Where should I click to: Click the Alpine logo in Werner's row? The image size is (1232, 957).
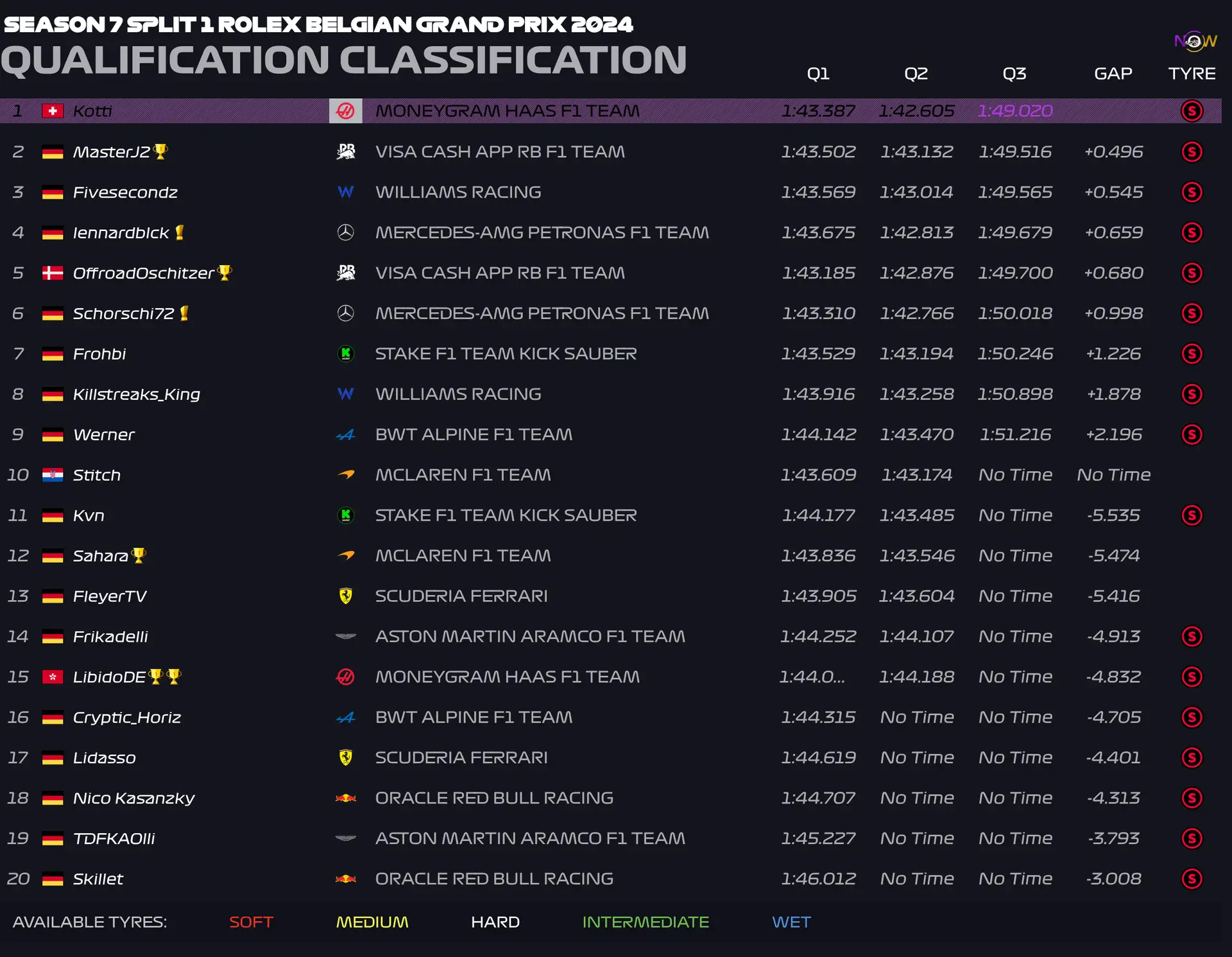345,435
